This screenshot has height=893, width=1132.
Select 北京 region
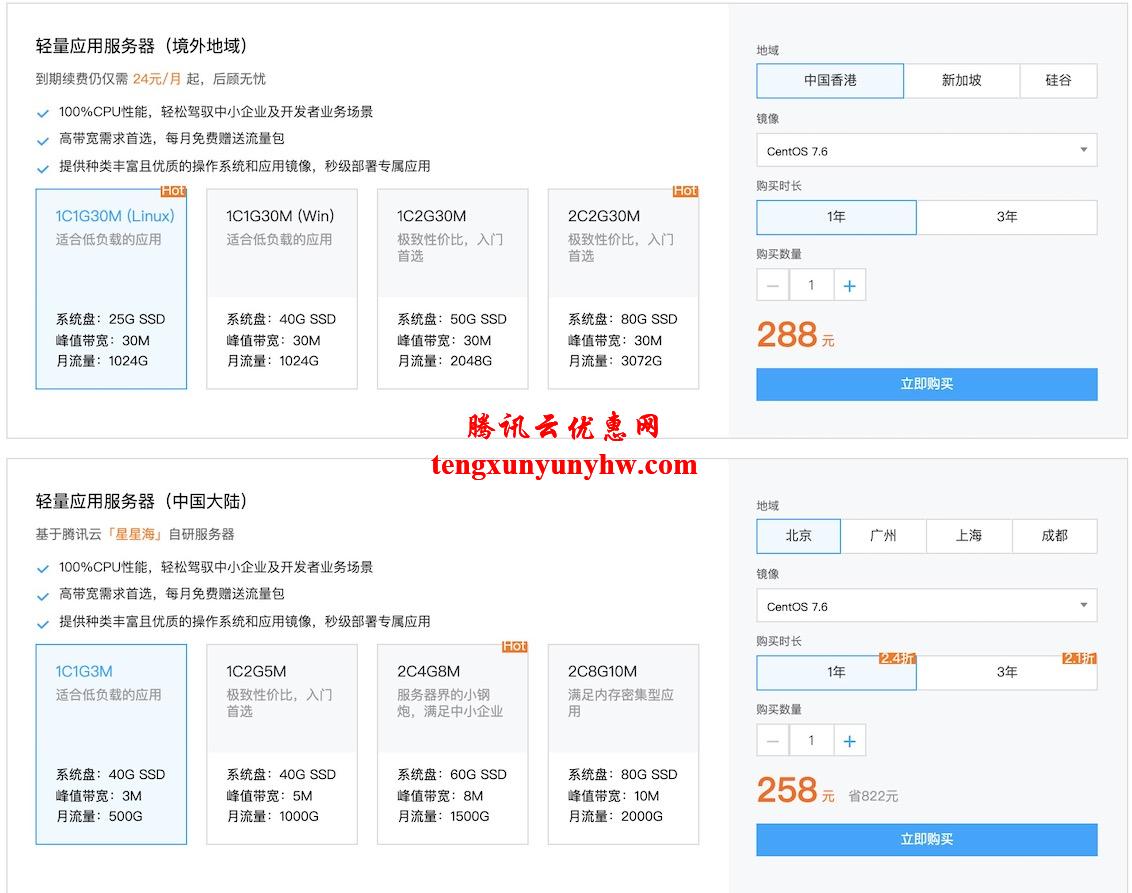(x=798, y=536)
